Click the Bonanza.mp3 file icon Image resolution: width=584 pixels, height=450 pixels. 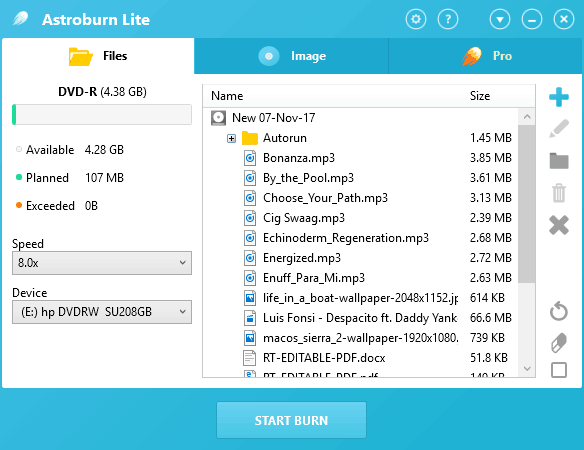[x=250, y=158]
